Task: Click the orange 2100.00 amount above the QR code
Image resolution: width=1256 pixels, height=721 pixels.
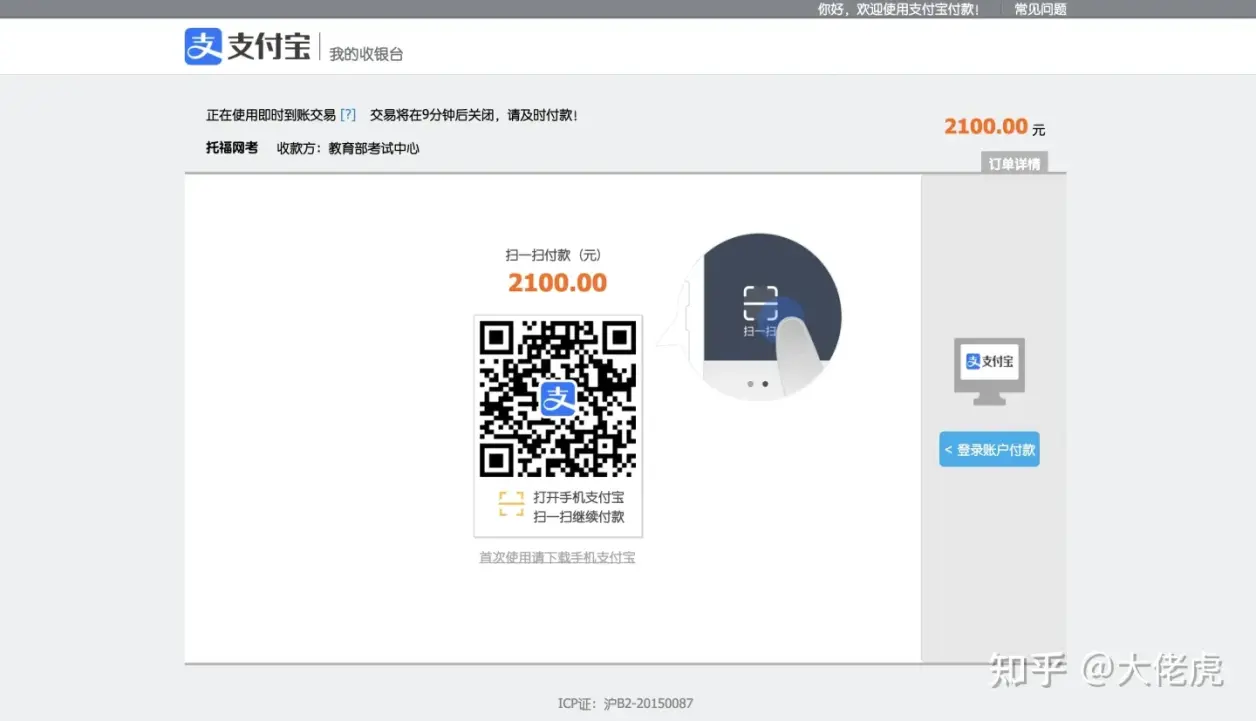Action: tap(557, 283)
